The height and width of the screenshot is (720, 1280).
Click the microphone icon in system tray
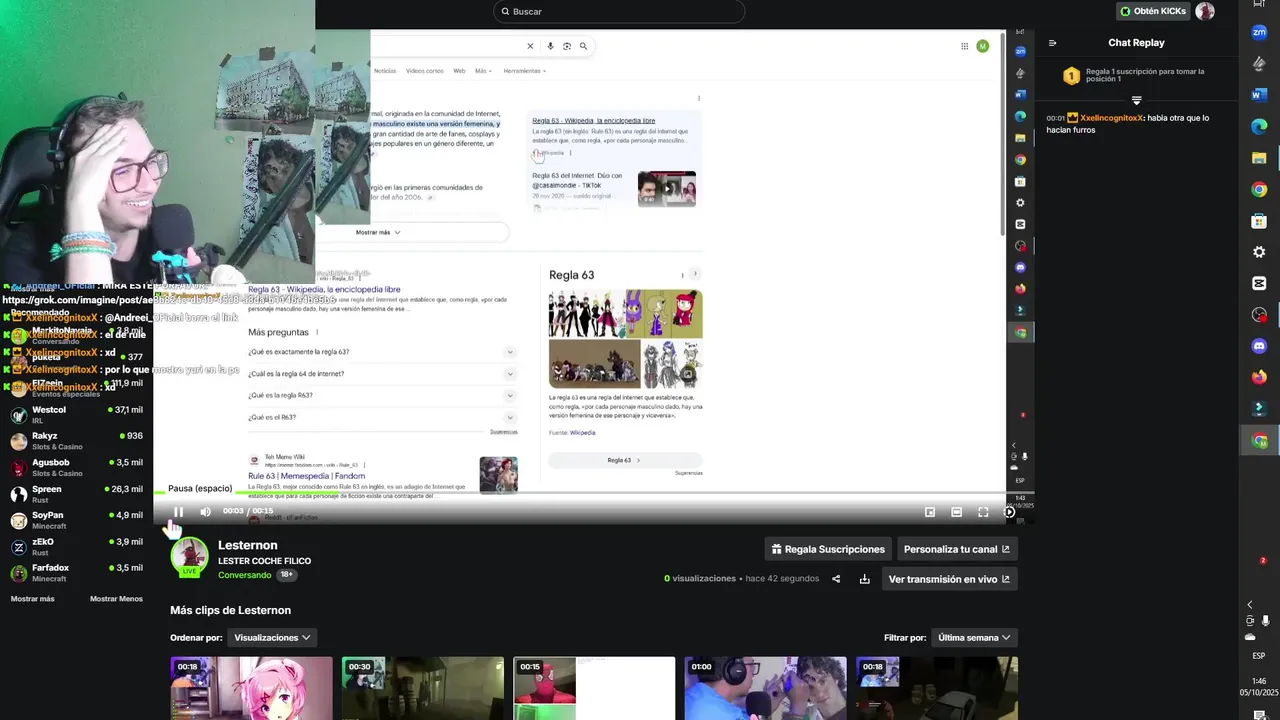click(x=1265, y=621)
